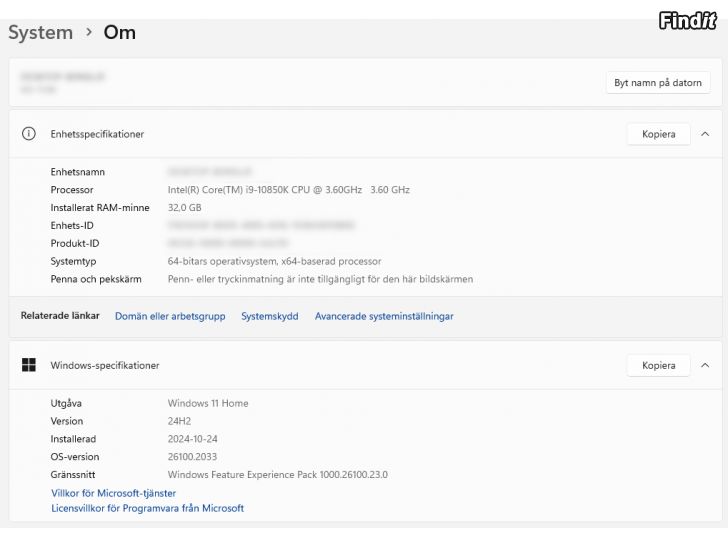728x546 pixels.
Task: Click the Windows-specifikationer heading
Action: pos(105,365)
